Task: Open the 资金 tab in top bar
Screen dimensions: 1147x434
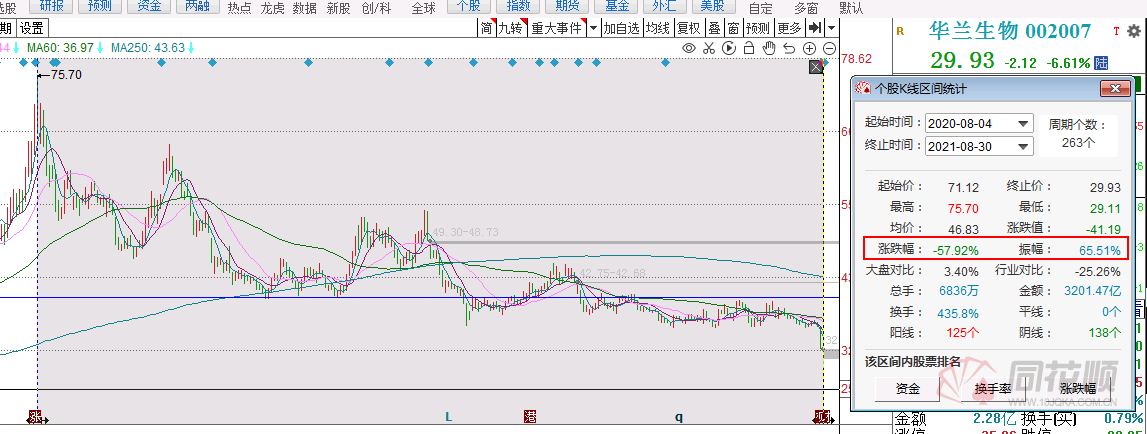Action: pyautogui.click(x=149, y=7)
